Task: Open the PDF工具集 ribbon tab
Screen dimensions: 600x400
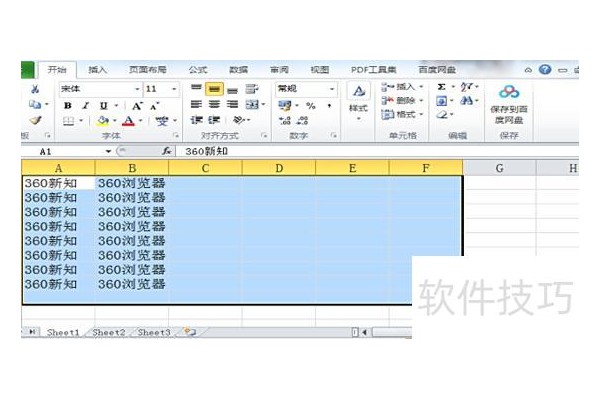Action: pyautogui.click(x=373, y=70)
